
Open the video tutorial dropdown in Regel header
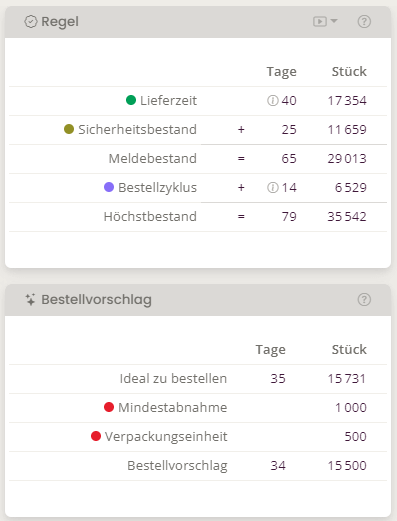point(334,21)
